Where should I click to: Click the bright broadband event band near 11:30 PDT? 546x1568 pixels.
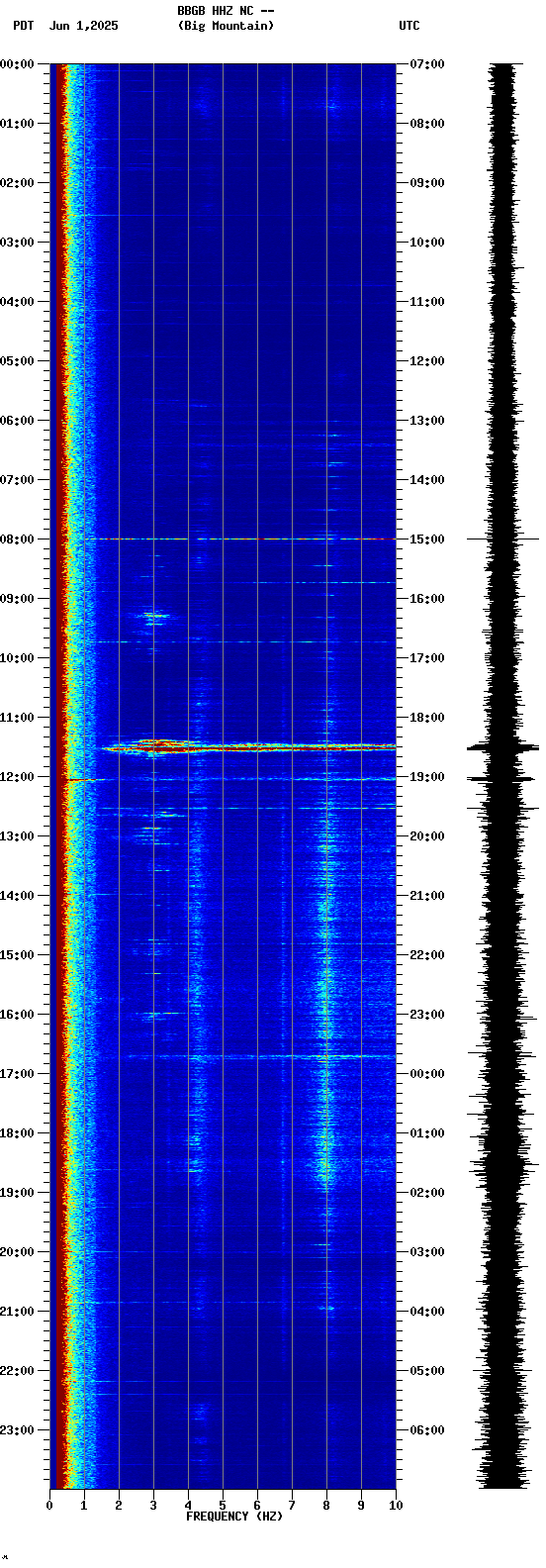247,746
